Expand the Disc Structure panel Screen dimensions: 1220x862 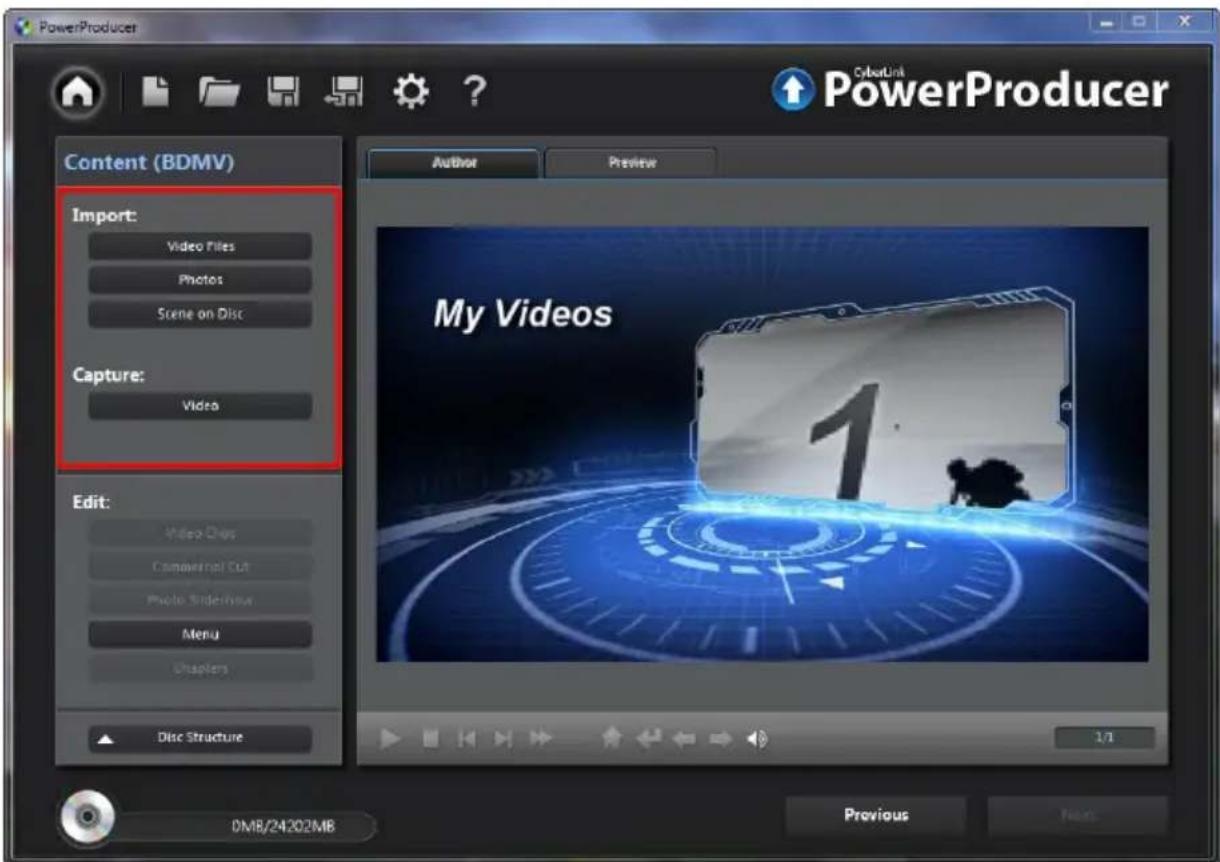click(200, 739)
